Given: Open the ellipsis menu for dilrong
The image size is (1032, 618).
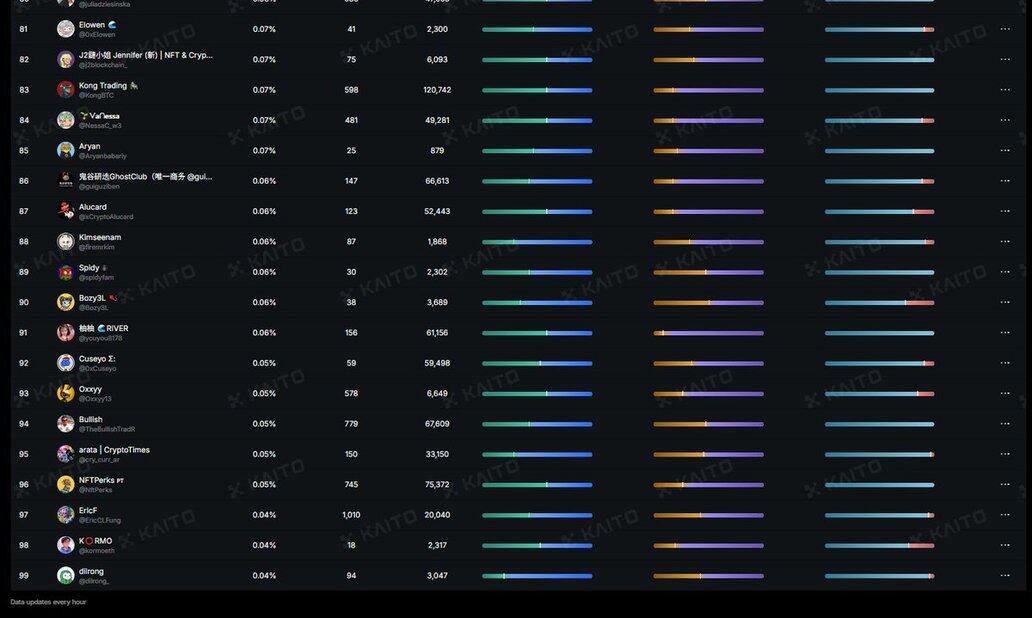Looking at the screenshot, I should pyautogui.click(x=1005, y=576).
